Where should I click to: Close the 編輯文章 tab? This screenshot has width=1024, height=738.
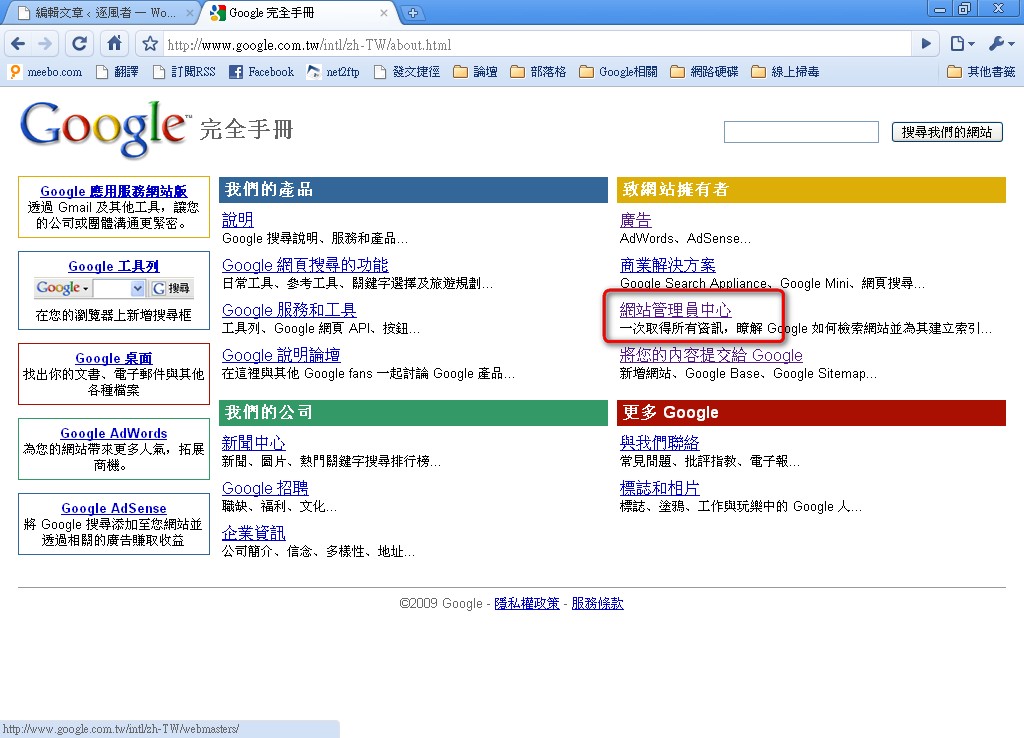click(189, 12)
